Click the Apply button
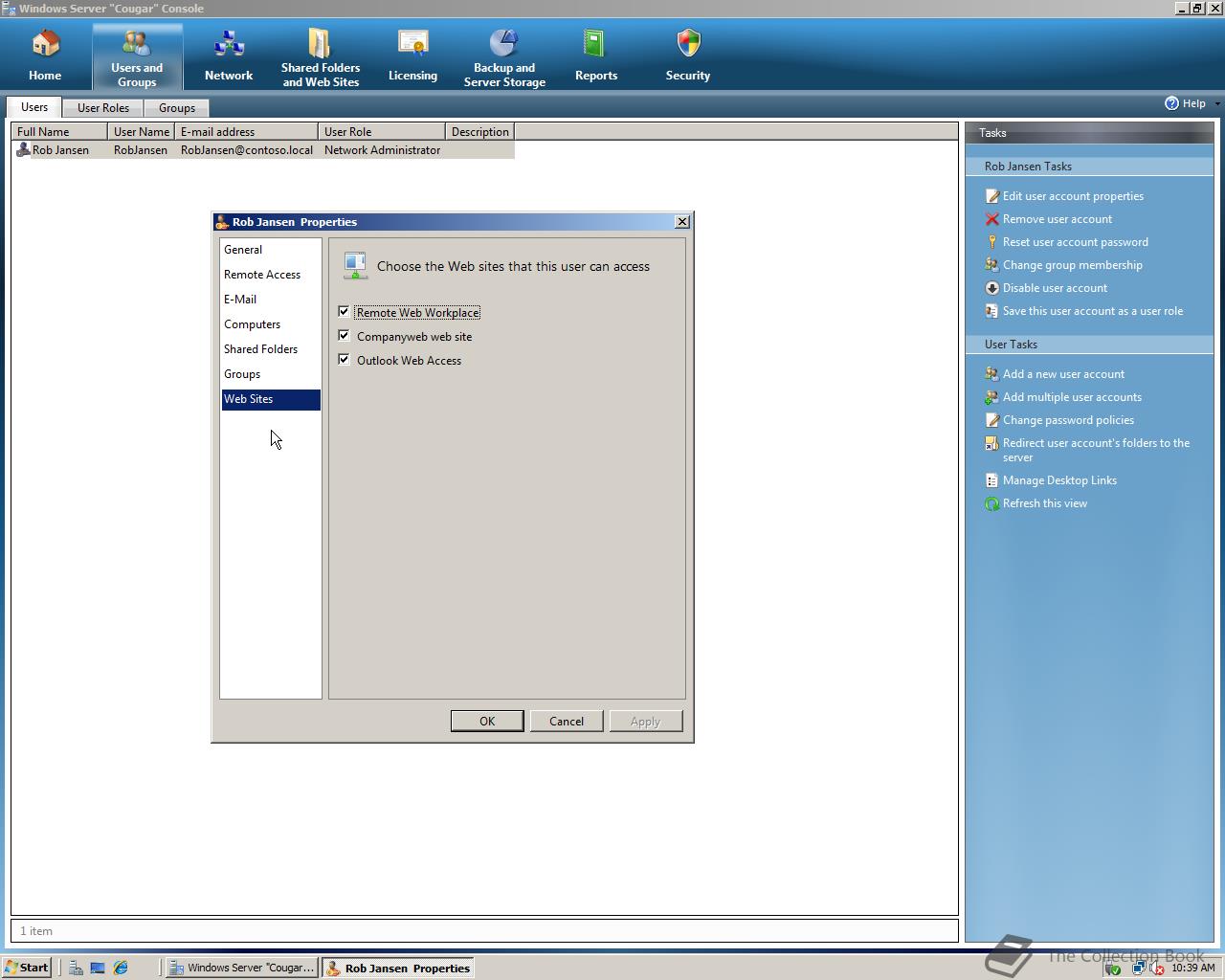Viewport: 1225px width, 980px height. pyautogui.click(x=646, y=721)
